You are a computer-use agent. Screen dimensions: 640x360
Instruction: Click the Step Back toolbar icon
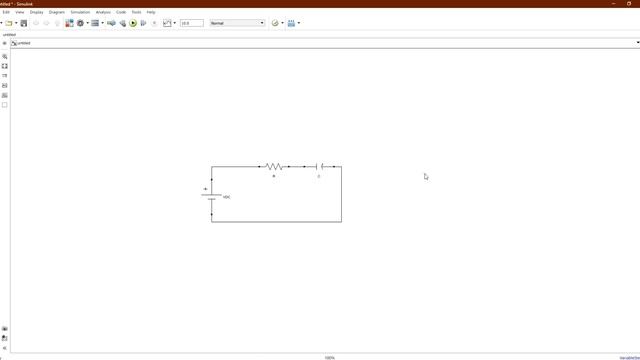pyautogui.click(x=122, y=23)
